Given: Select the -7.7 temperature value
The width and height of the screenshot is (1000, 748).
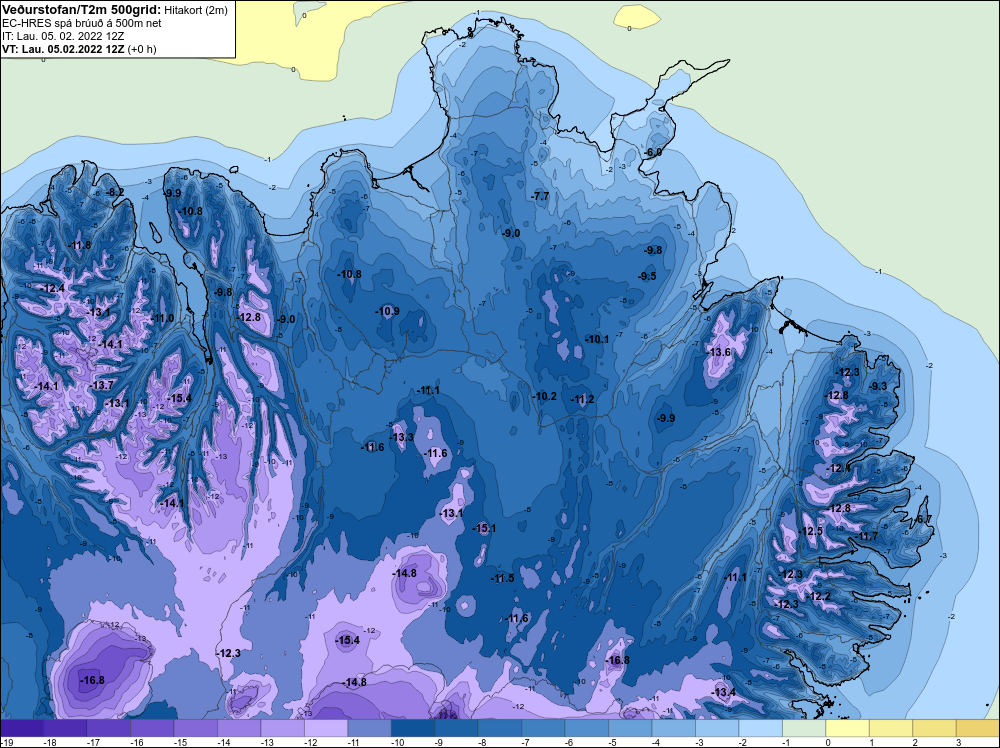Looking at the screenshot, I should (x=540, y=196).
